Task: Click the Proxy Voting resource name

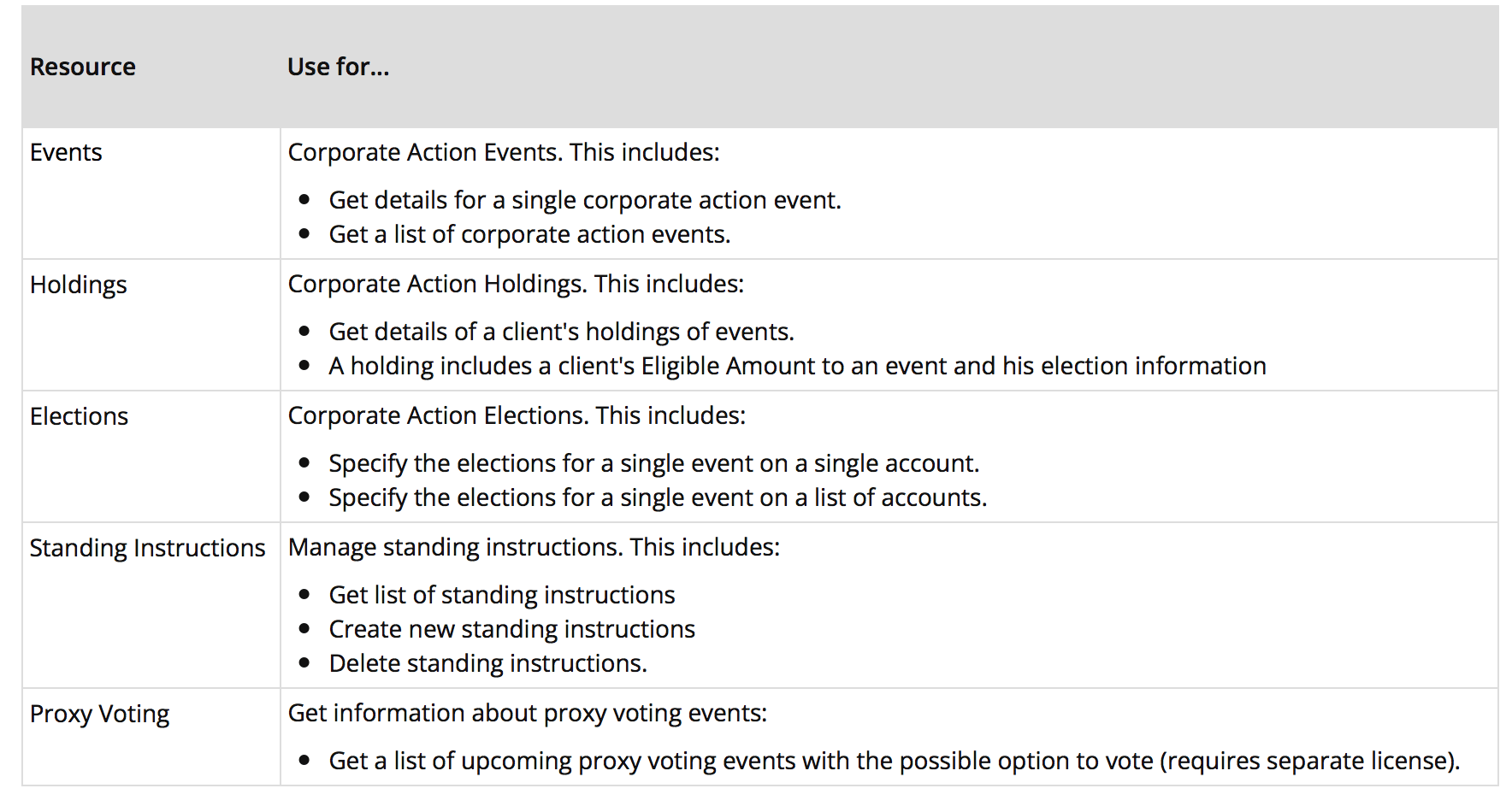Action: tap(99, 714)
